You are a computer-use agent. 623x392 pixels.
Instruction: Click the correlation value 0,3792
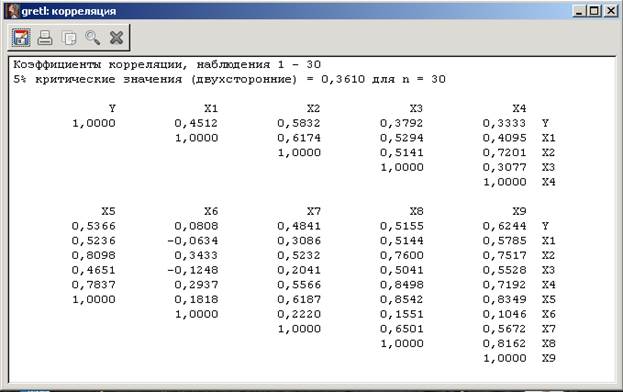tap(402, 123)
